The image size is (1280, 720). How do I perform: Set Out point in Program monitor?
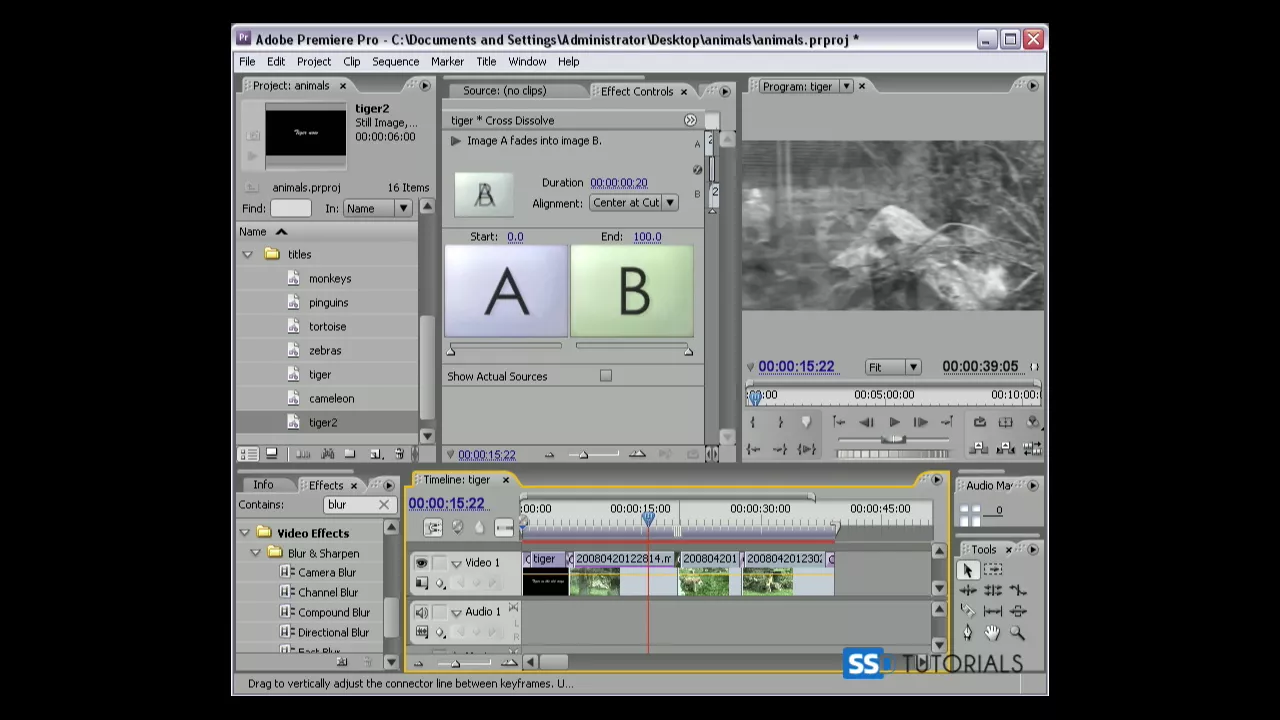(x=781, y=422)
